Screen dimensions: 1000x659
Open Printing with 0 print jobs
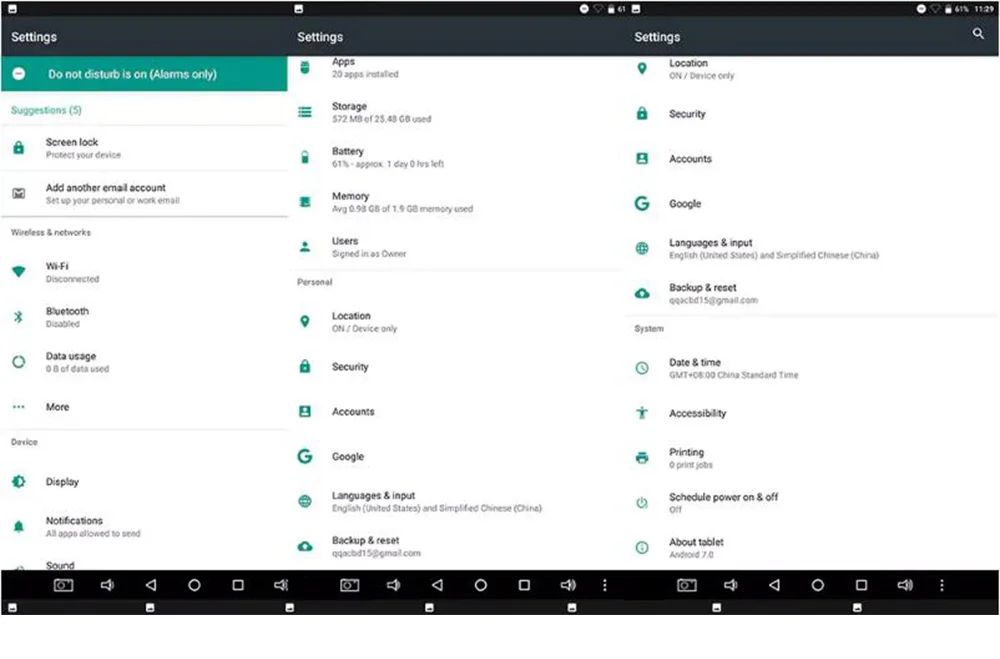click(x=813, y=457)
